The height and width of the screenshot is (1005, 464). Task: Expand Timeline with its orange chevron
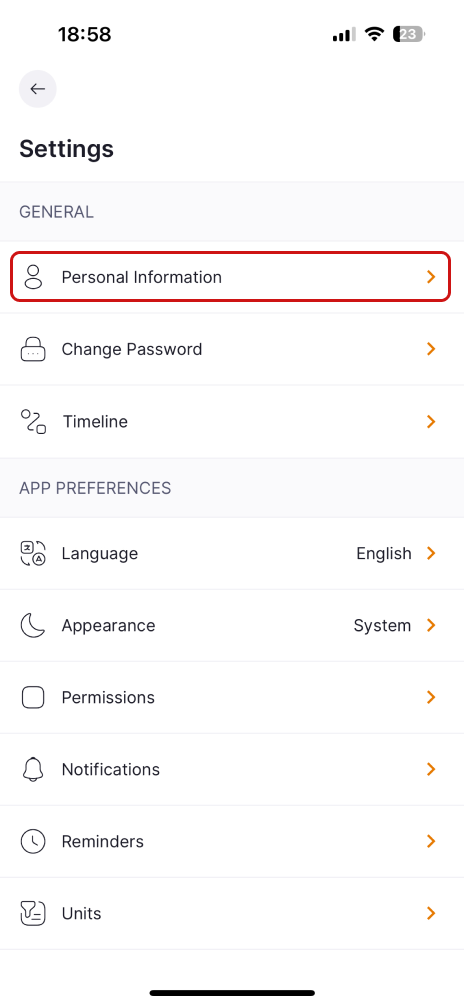(431, 422)
